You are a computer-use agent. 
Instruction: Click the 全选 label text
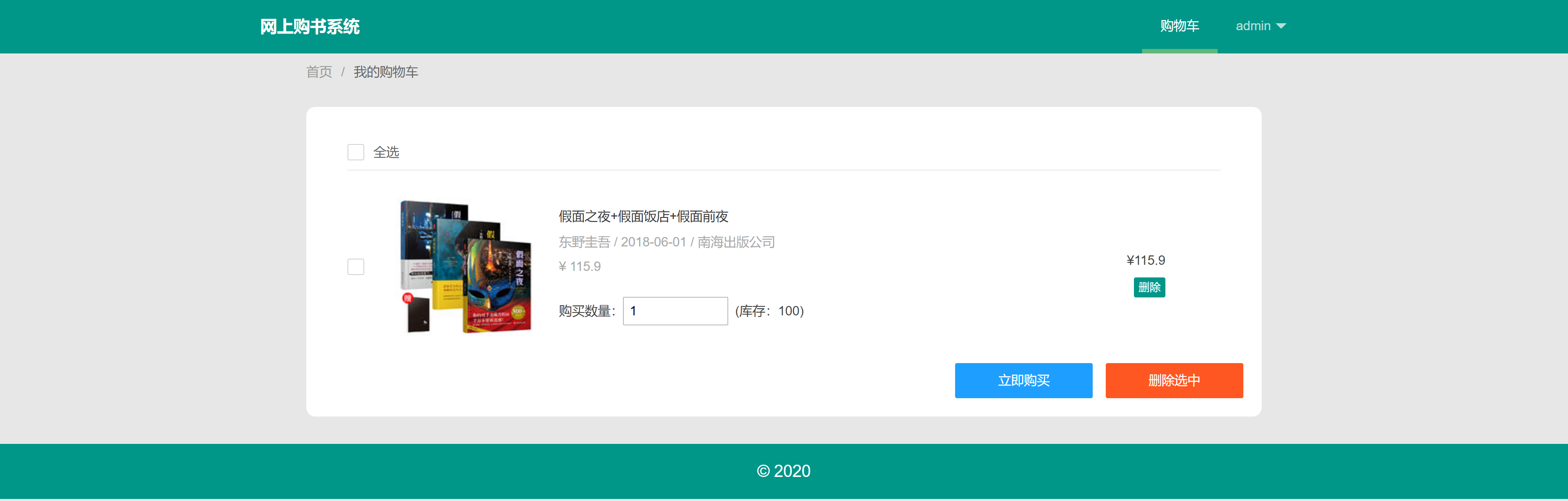[x=386, y=152]
